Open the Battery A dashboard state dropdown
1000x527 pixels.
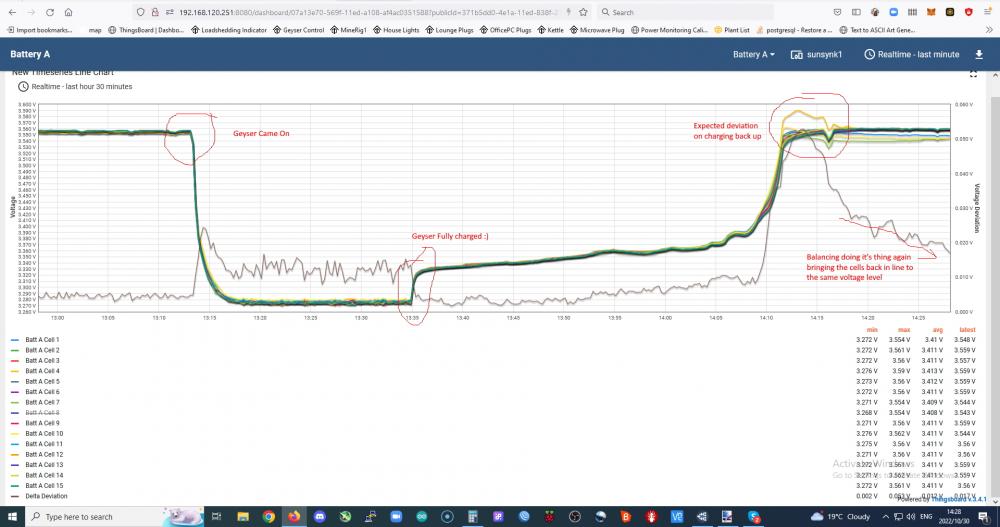tap(754, 54)
